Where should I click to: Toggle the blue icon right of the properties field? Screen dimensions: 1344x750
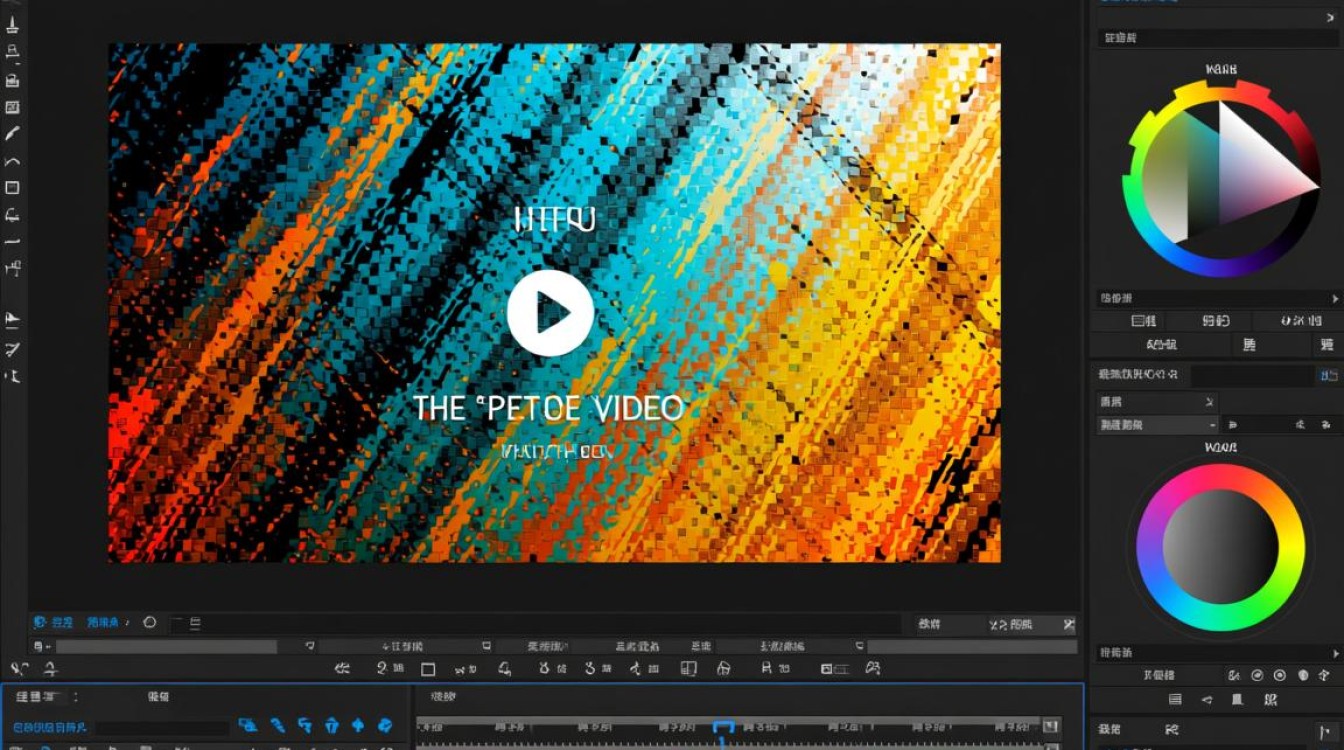[x=1328, y=376]
